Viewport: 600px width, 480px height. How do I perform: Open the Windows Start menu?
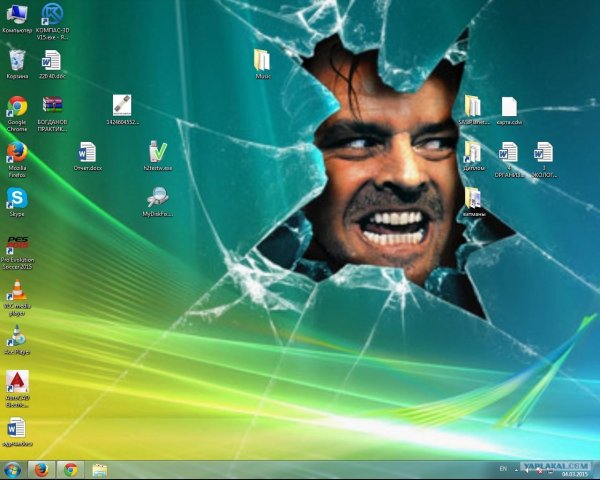pos(13,470)
